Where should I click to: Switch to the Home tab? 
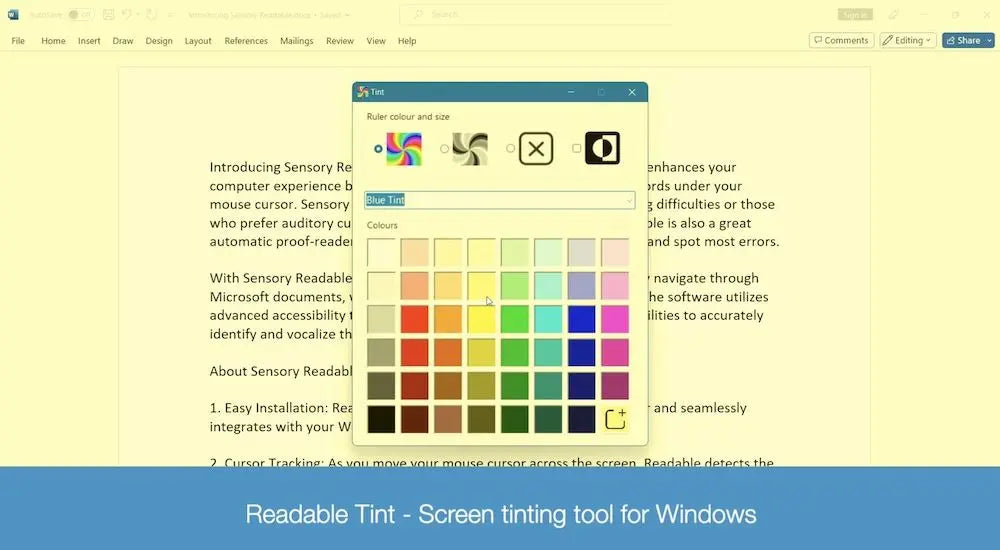coord(54,41)
